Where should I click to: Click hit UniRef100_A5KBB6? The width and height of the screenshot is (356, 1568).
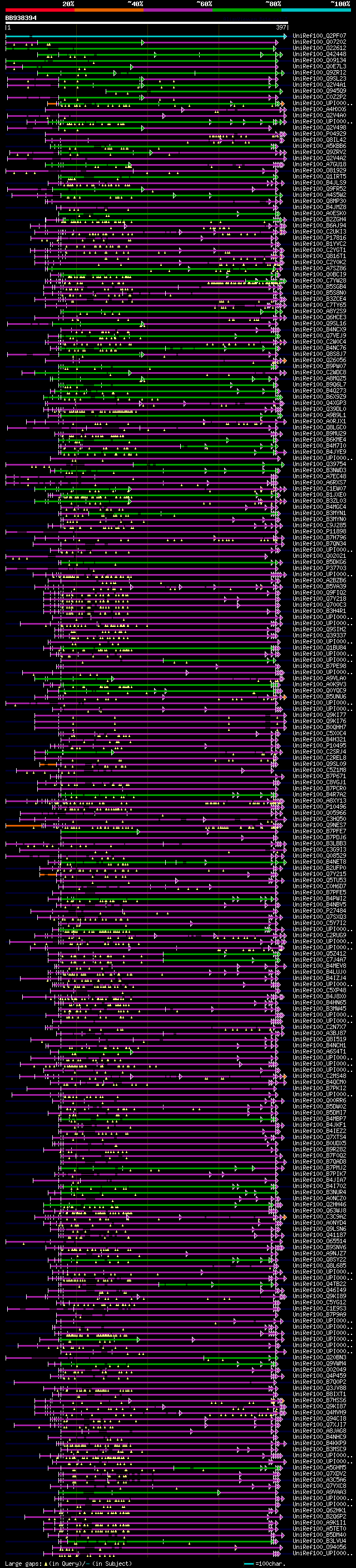[x=319, y=146]
